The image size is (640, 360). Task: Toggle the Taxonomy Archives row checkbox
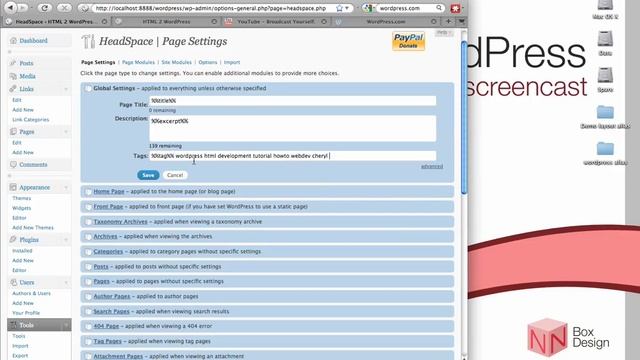click(88, 222)
